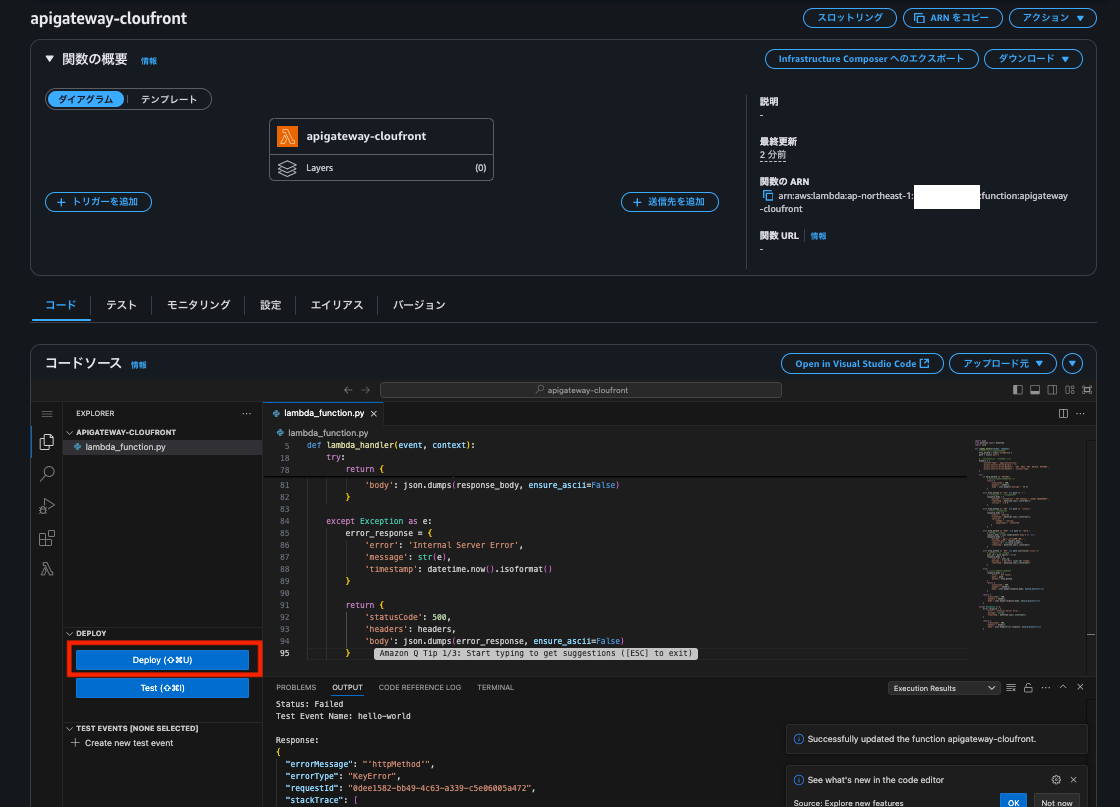This screenshot has height=807, width=1120.
Task: Collapse the 関数の概要 section
Action: 49,59
